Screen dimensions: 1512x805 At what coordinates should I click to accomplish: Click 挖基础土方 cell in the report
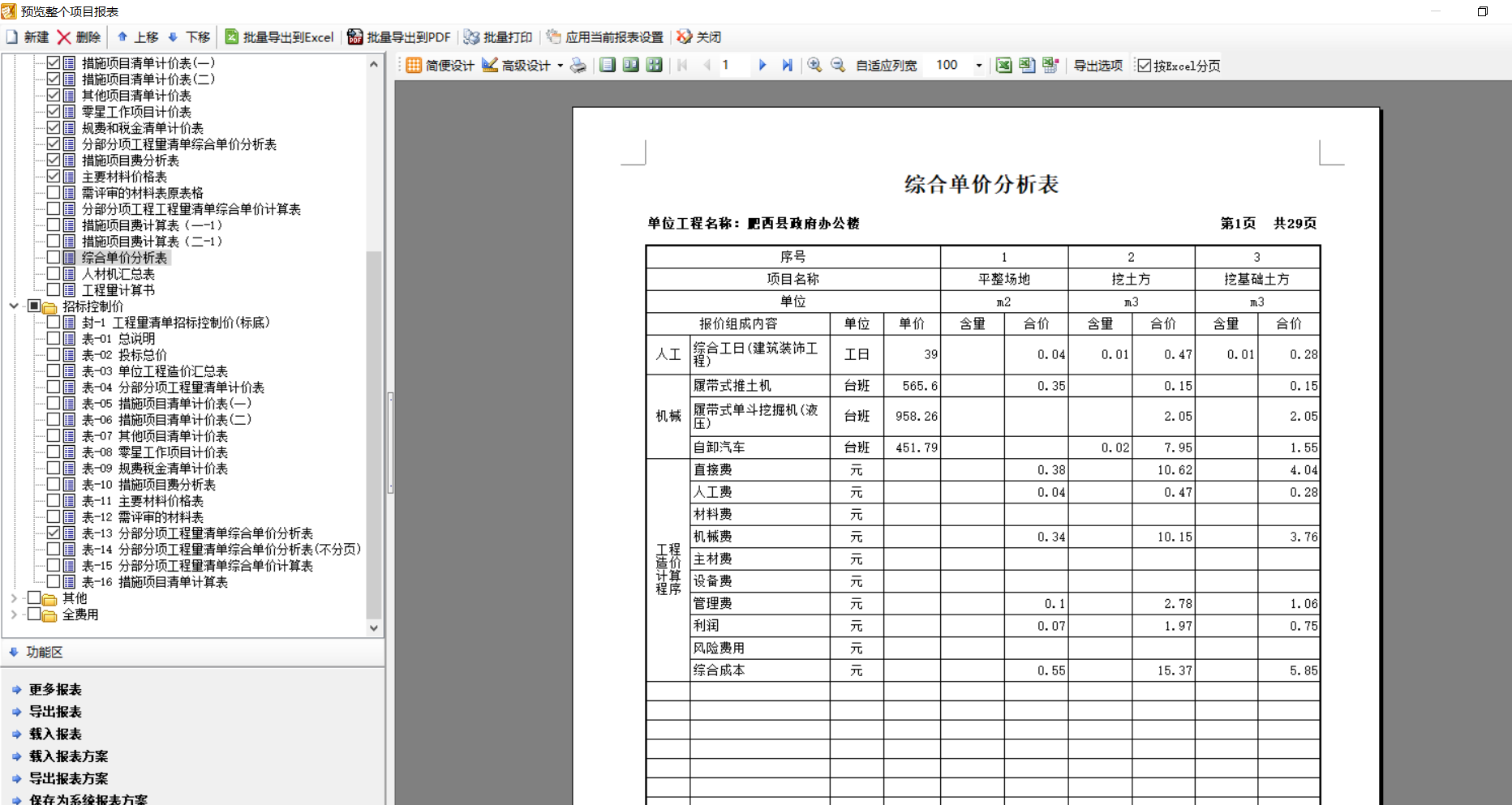(x=1256, y=279)
